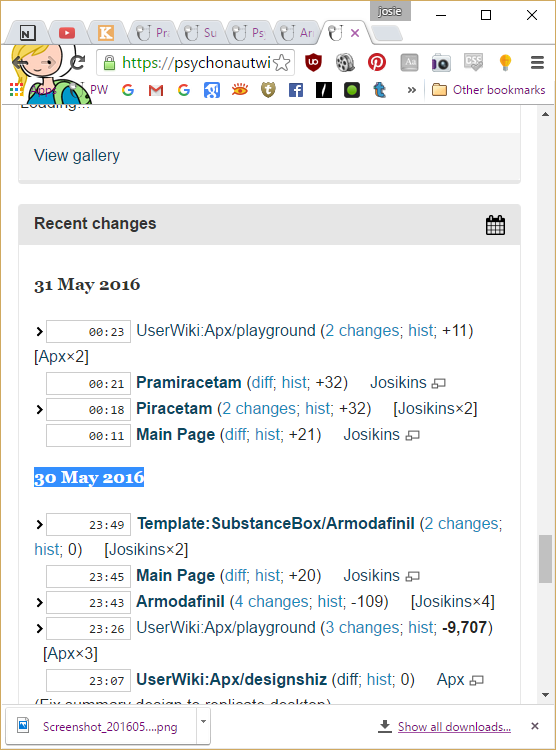Expand the Armodafinil 4 changes group

[x=40, y=602]
